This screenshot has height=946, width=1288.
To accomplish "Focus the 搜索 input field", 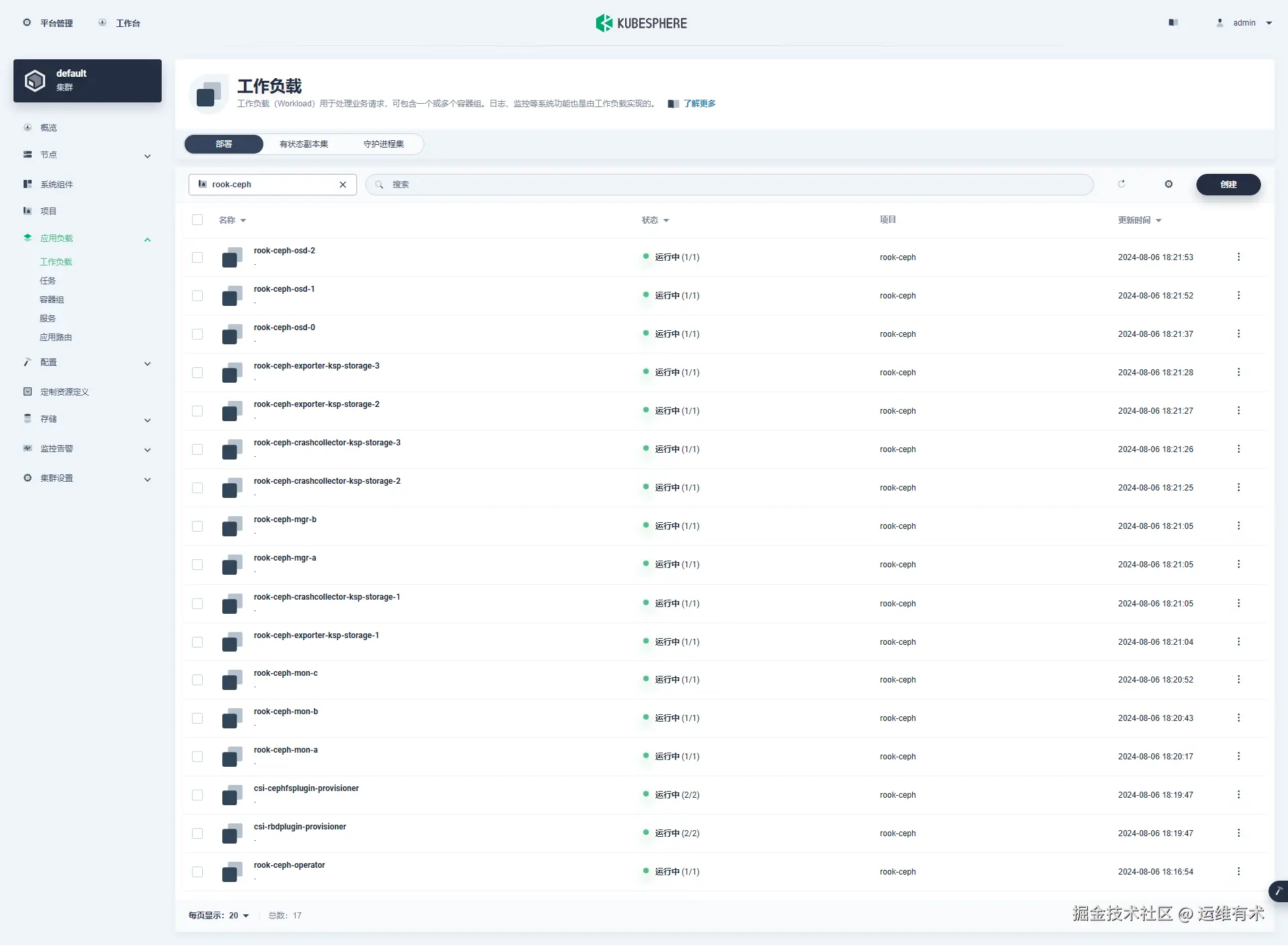I will click(x=729, y=185).
